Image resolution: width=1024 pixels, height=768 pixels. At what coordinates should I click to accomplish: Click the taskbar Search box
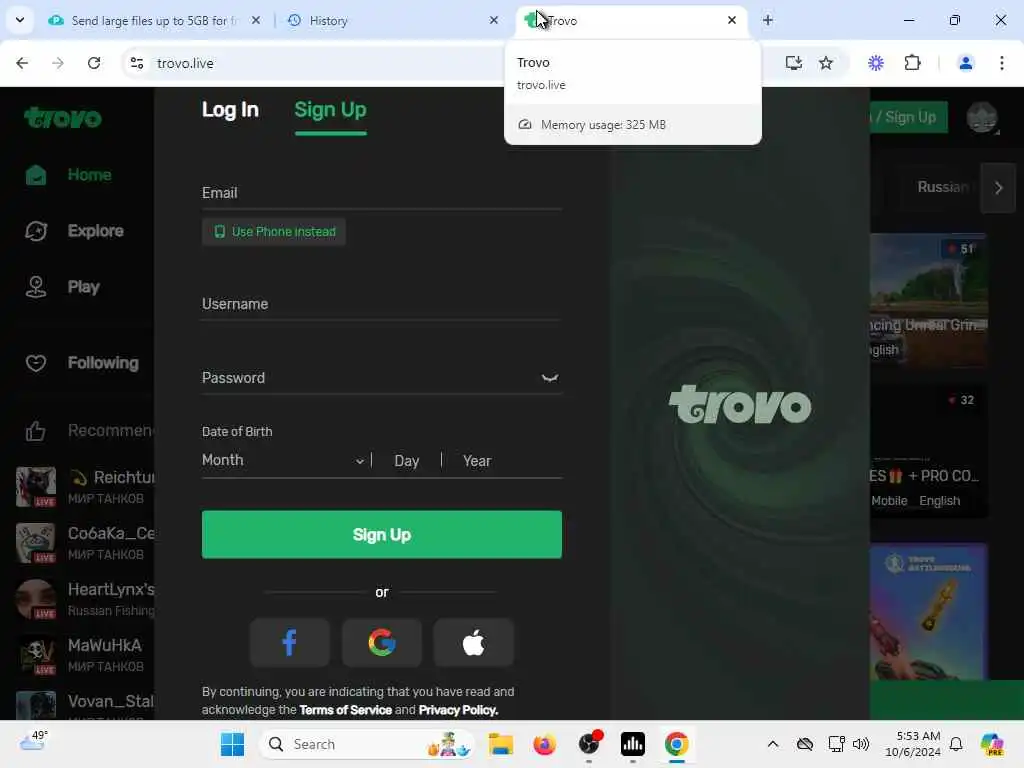pyautogui.click(x=367, y=744)
